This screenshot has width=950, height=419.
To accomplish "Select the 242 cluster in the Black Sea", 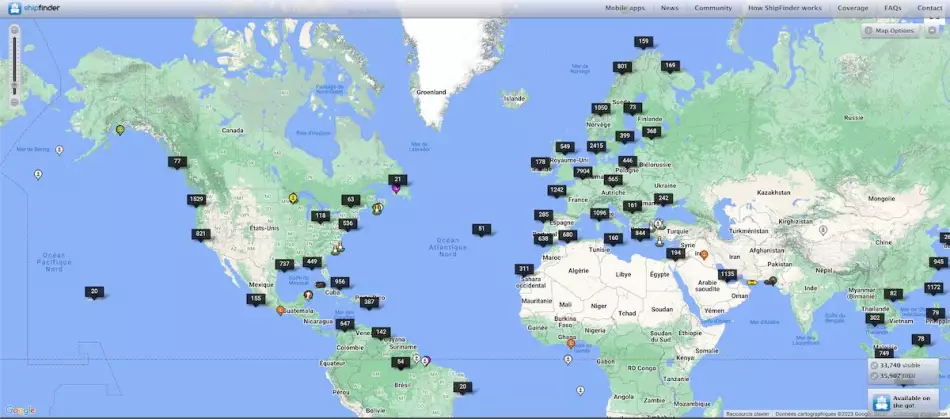I will 663,199.
